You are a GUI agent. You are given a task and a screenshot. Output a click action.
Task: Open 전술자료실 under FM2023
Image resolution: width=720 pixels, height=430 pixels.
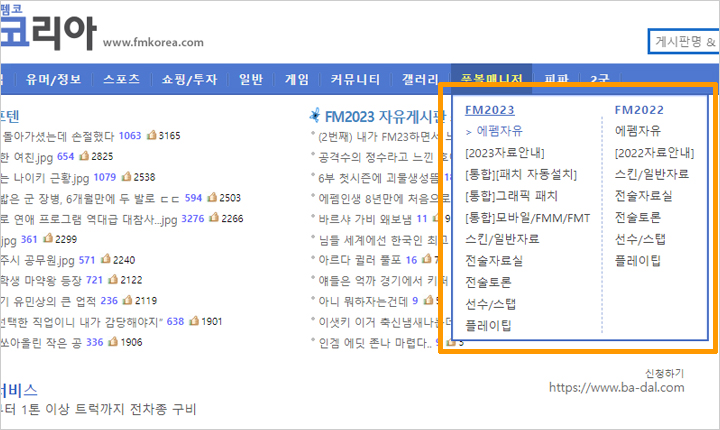(x=494, y=260)
